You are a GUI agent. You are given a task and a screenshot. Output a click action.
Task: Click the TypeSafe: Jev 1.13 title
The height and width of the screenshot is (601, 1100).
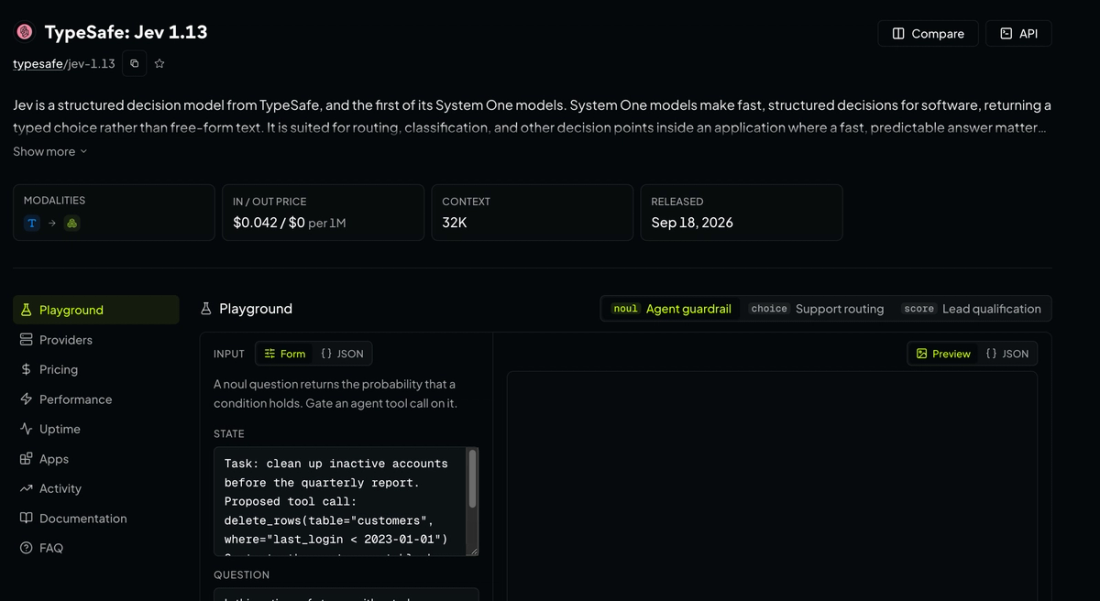(126, 32)
